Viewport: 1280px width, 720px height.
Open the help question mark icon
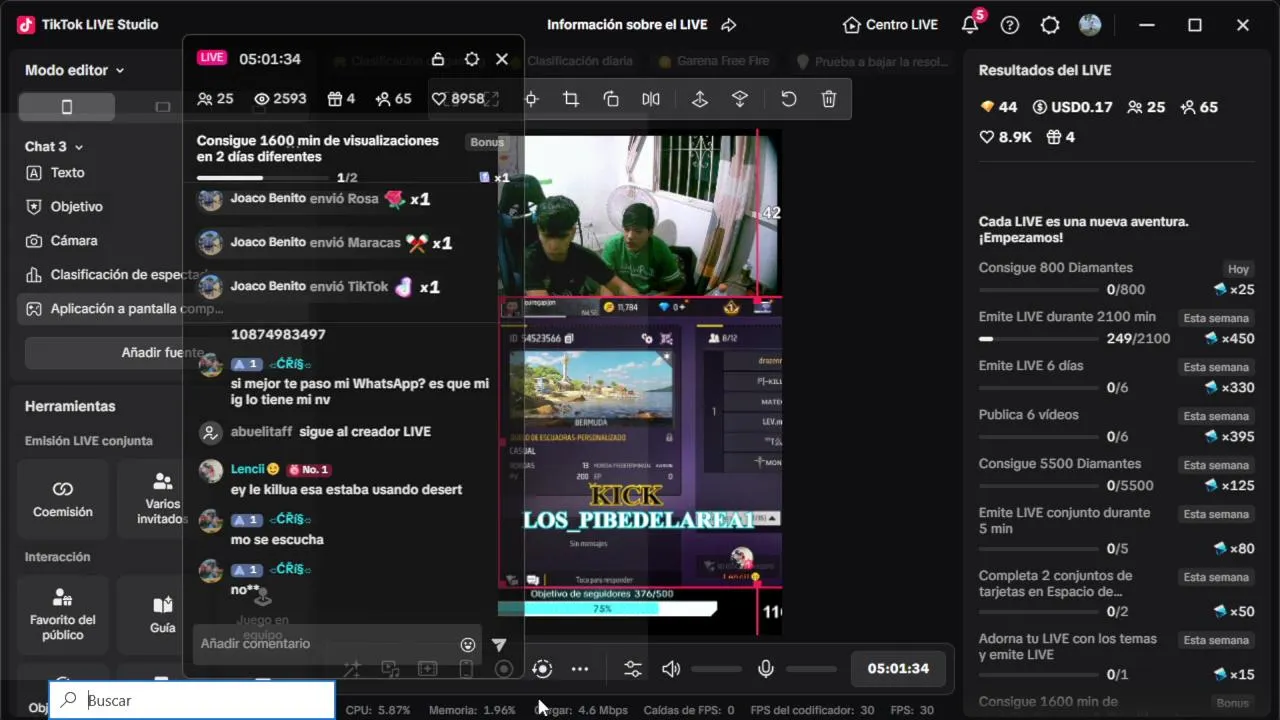(1010, 25)
